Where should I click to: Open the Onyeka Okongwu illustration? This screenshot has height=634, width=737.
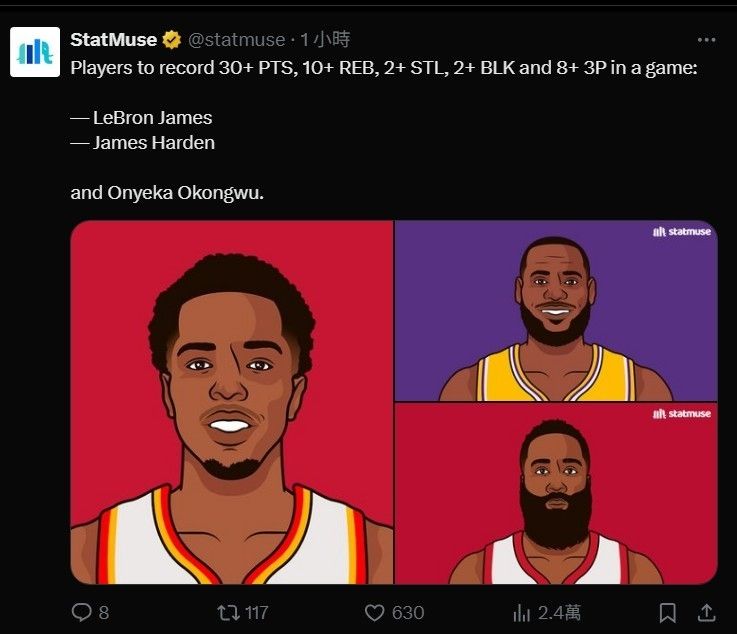tap(232, 402)
